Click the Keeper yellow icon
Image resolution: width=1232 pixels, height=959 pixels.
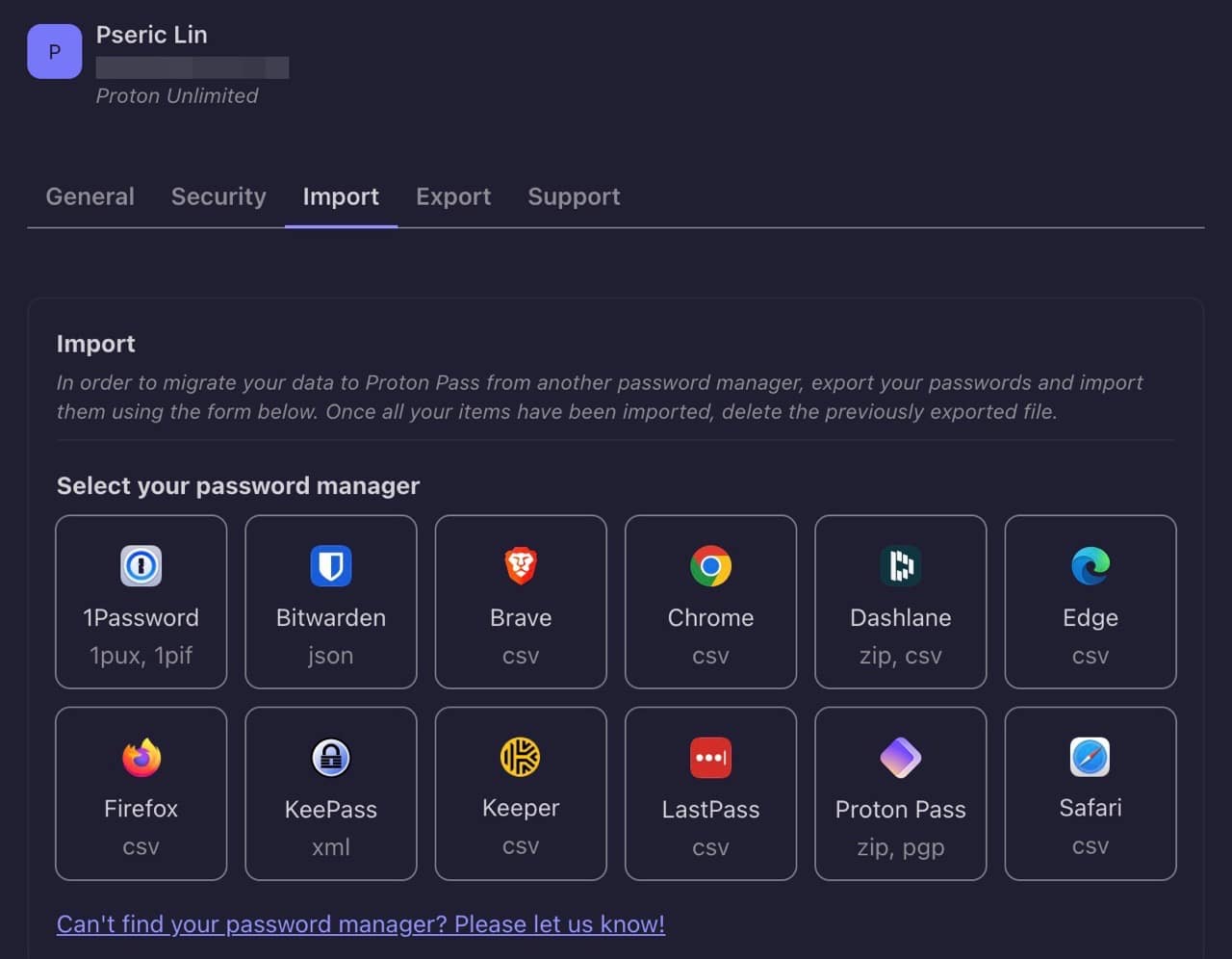pyautogui.click(x=521, y=758)
